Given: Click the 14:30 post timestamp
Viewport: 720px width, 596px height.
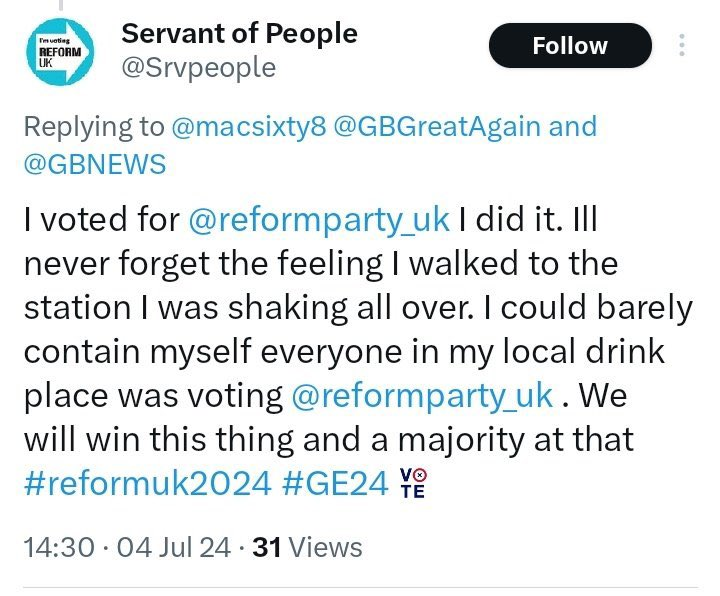Looking at the screenshot, I should coord(58,547).
